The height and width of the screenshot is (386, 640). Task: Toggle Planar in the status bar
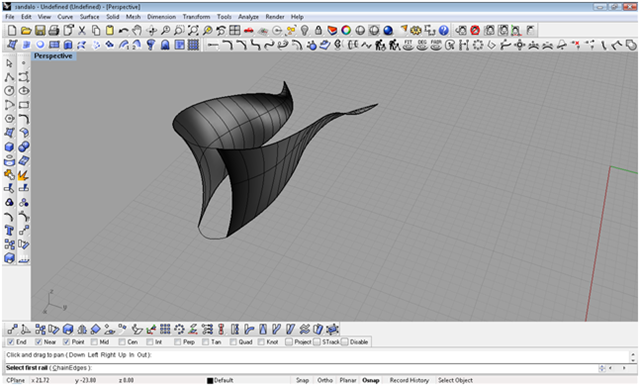coord(348,380)
